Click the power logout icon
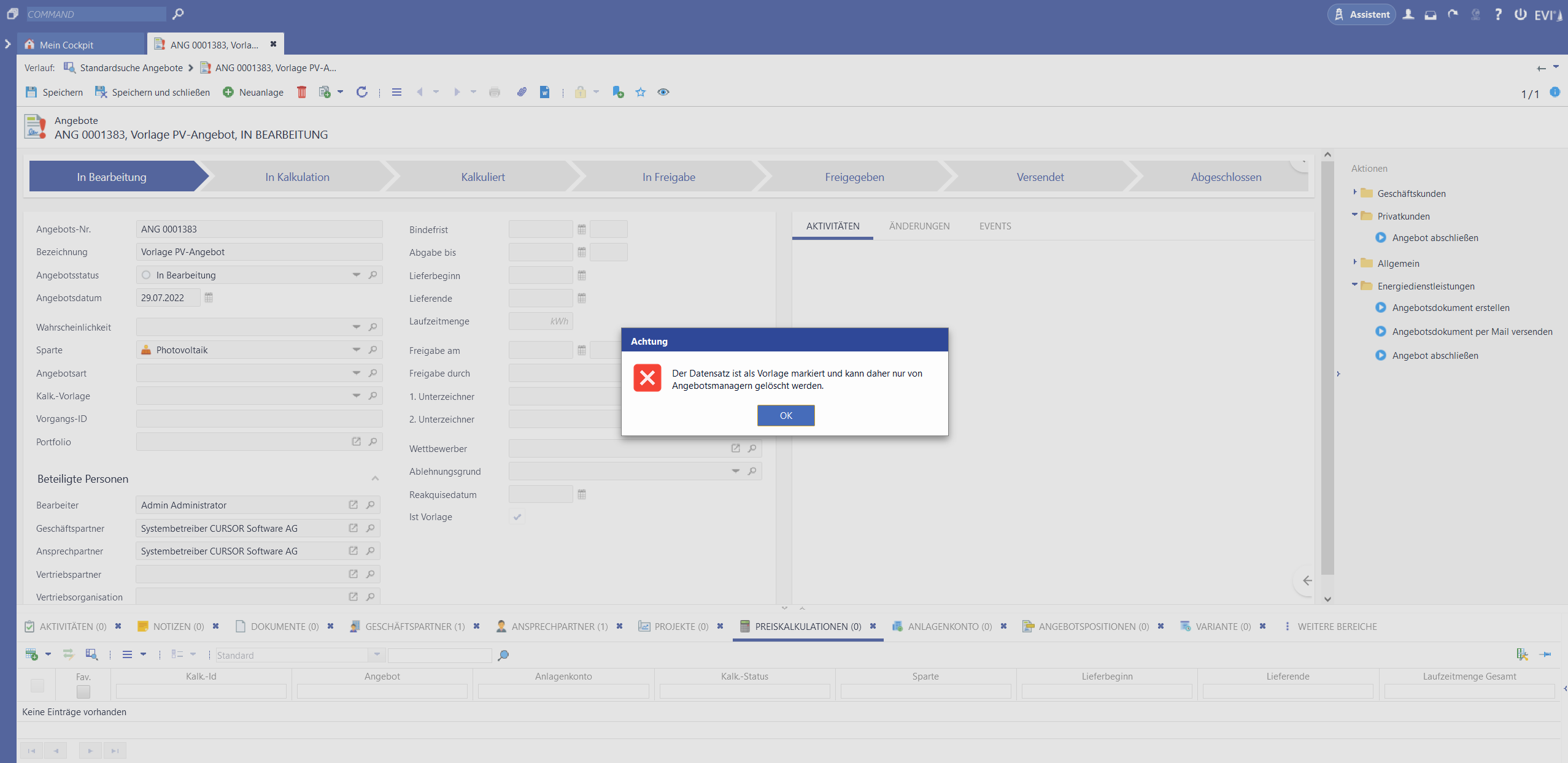Image resolution: width=1568 pixels, height=763 pixels. (x=1520, y=14)
